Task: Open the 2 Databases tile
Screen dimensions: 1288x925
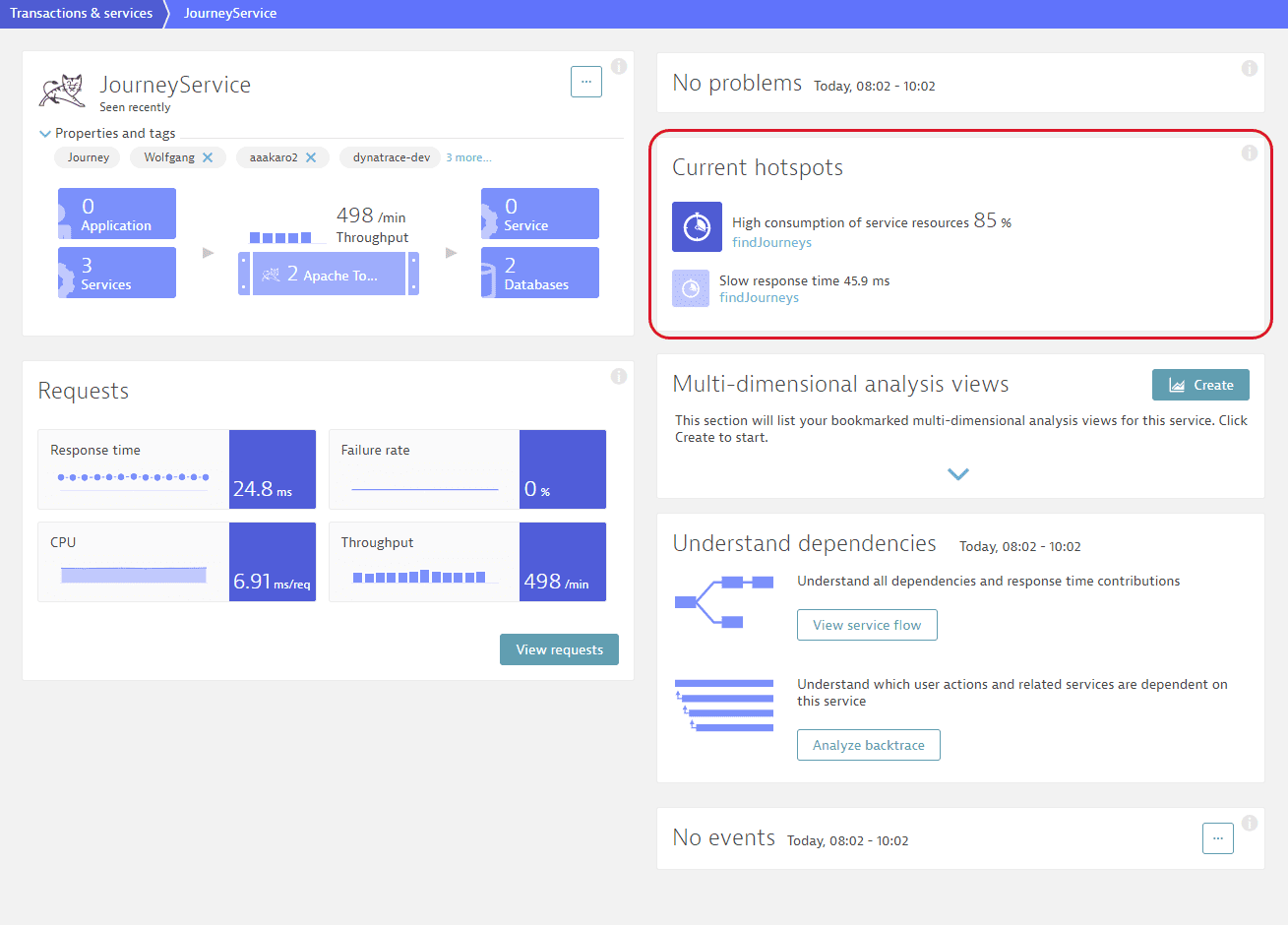Action: (540, 273)
